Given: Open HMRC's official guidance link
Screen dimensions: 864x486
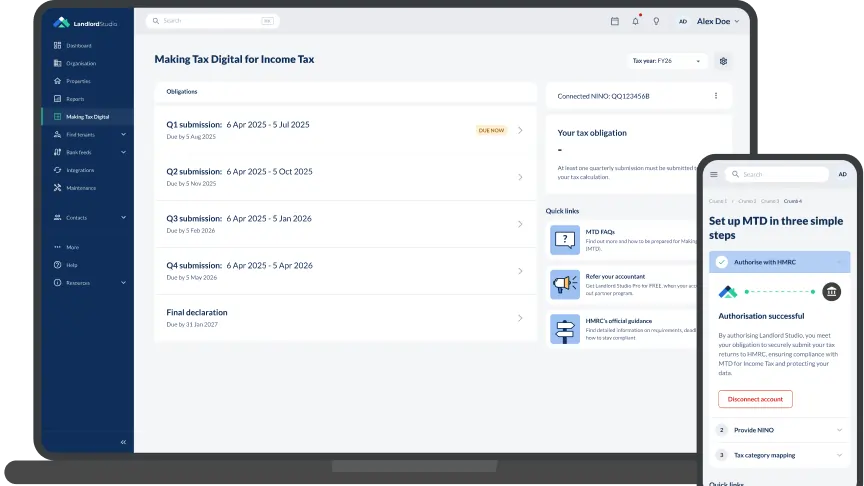Looking at the screenshot, I should click(623, 329).
